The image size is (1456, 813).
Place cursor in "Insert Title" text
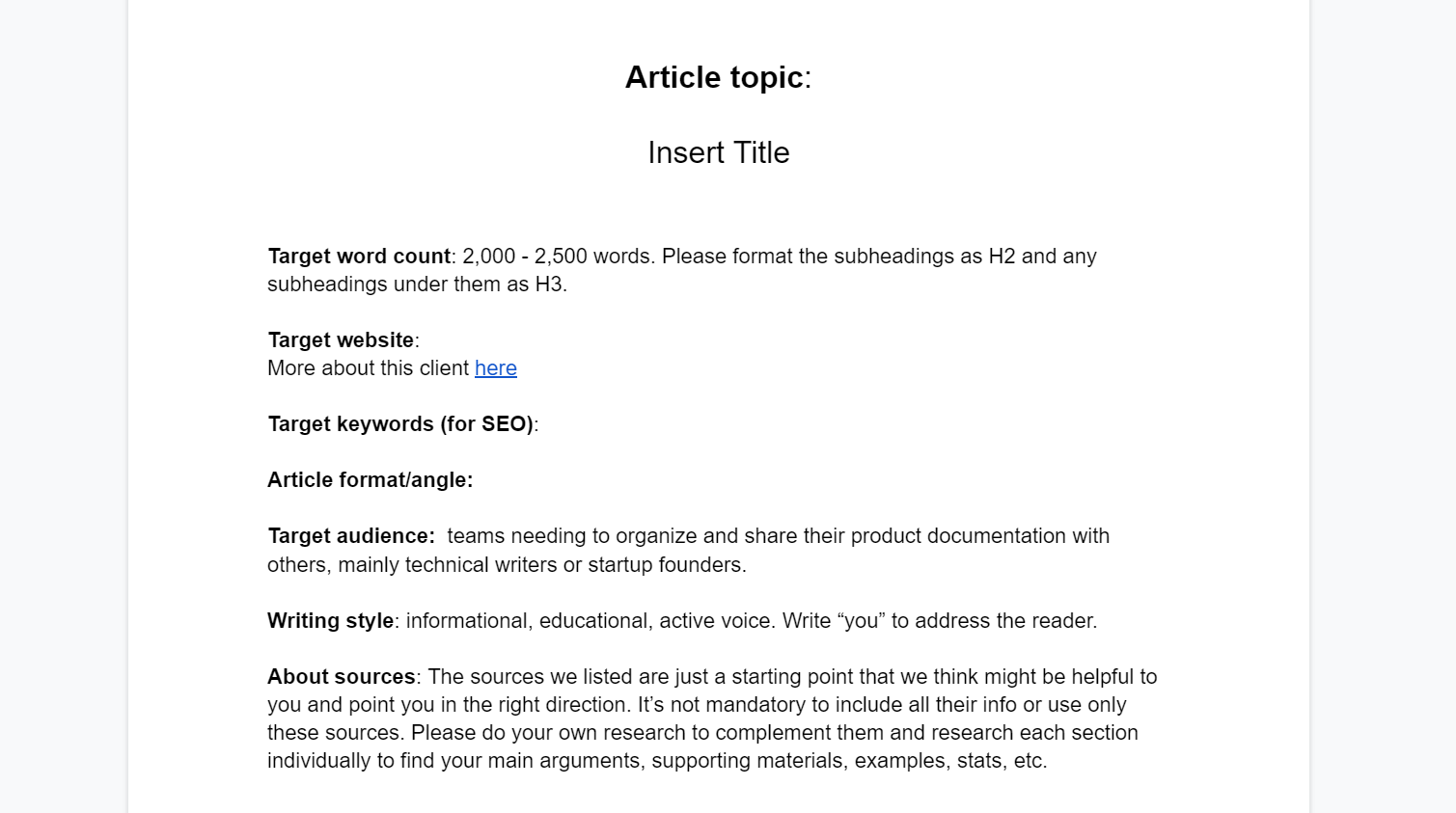[x=718, y=152]
